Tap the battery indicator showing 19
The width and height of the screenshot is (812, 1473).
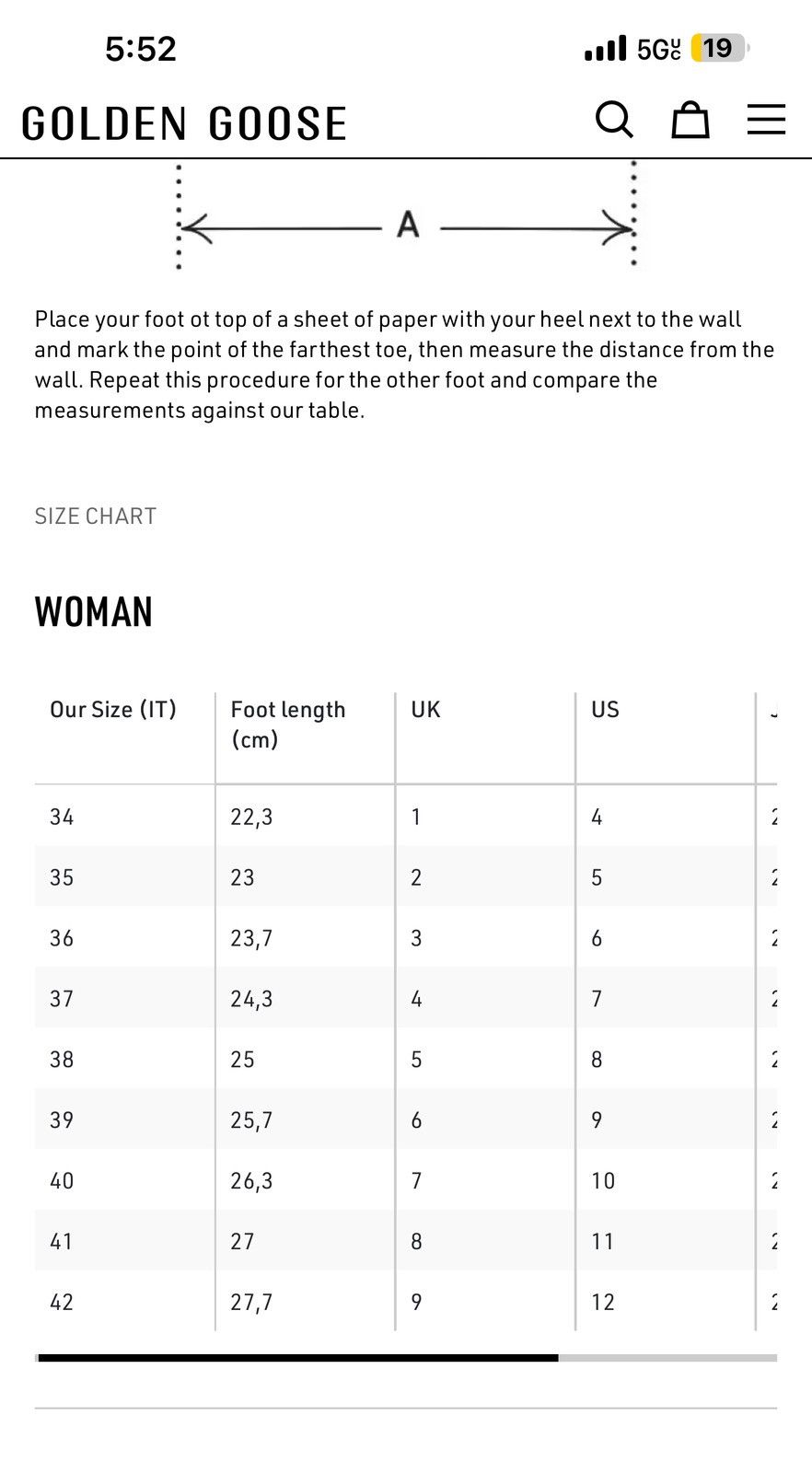point(720,48)
